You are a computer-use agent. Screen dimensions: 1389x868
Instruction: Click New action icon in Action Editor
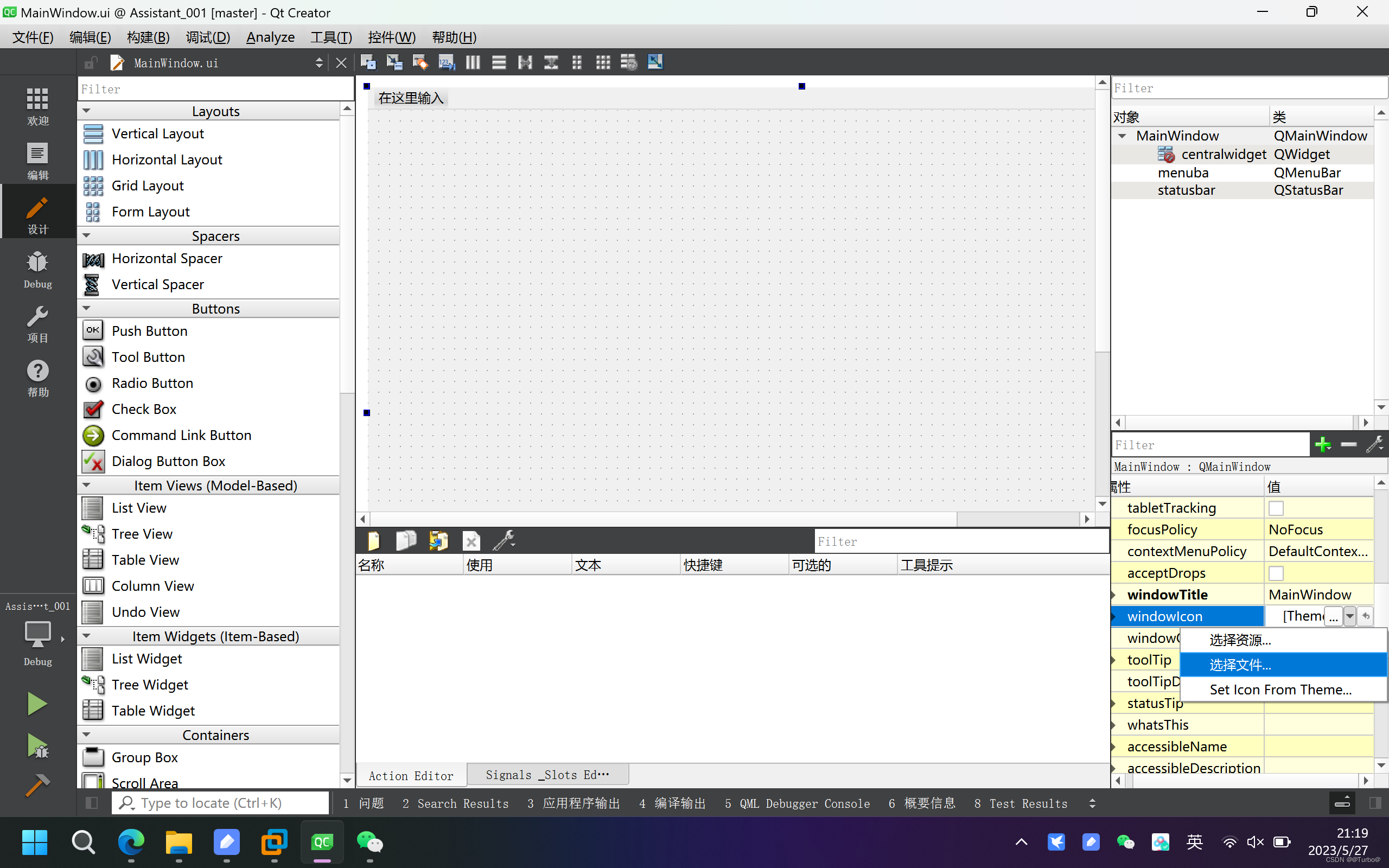[374, 541]
